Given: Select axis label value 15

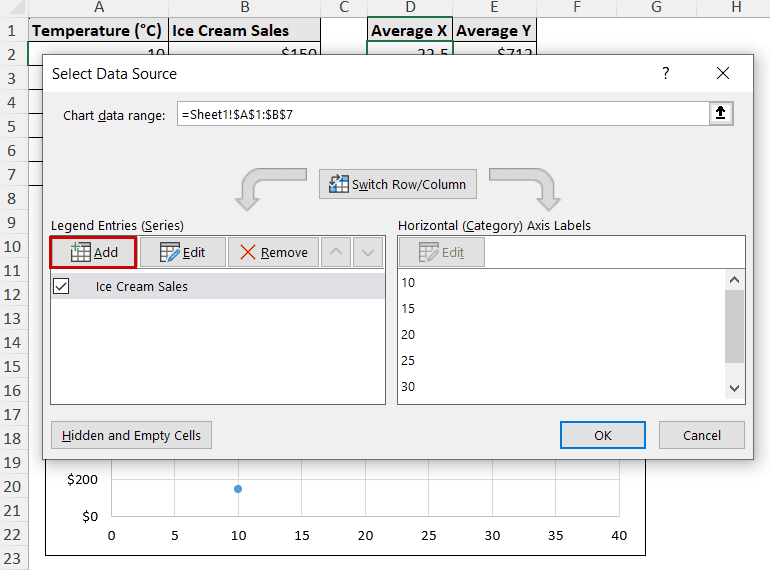Looking at the screenshot, I should tap(408, 309).
